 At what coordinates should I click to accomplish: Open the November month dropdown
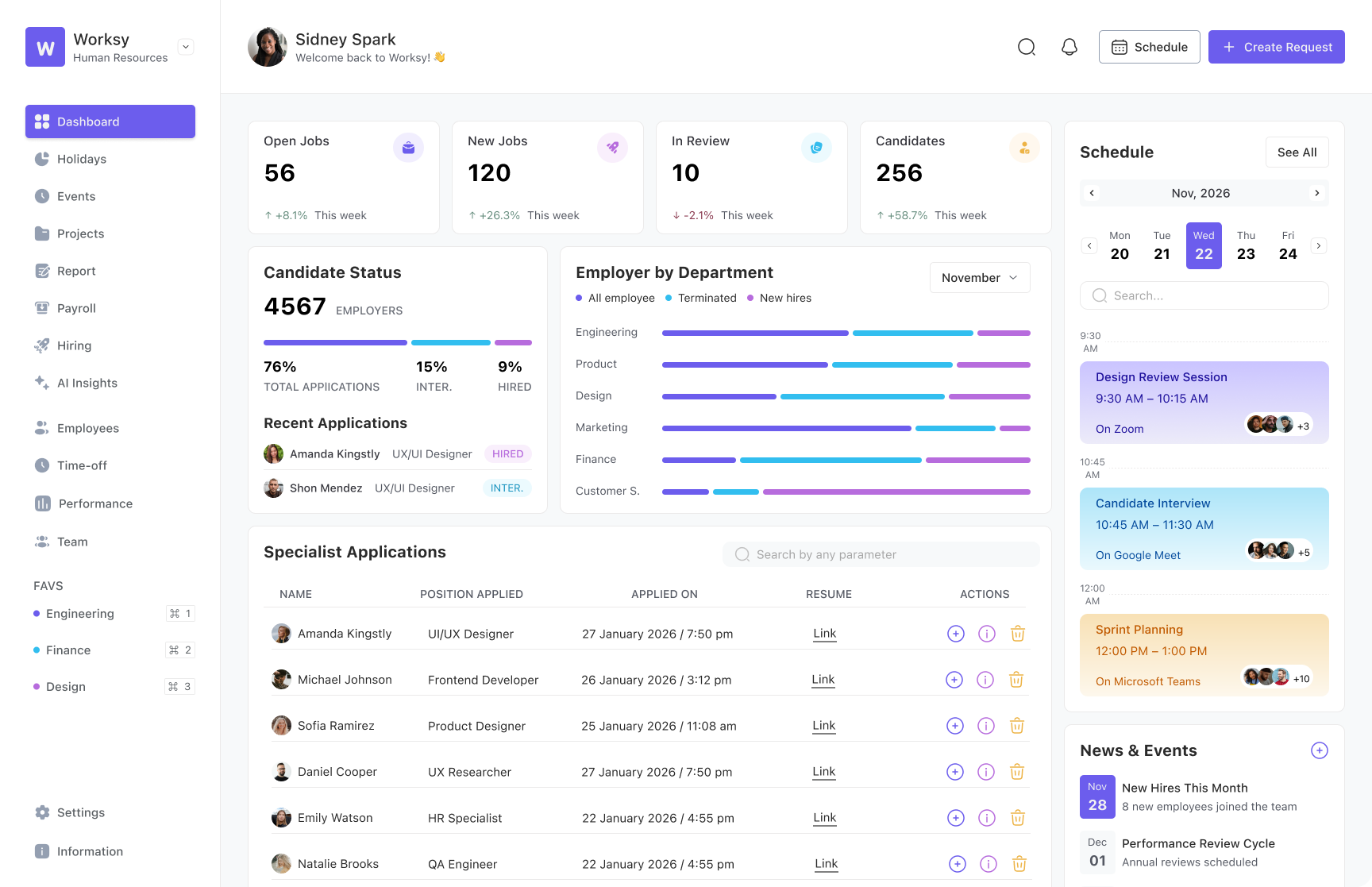979,278
